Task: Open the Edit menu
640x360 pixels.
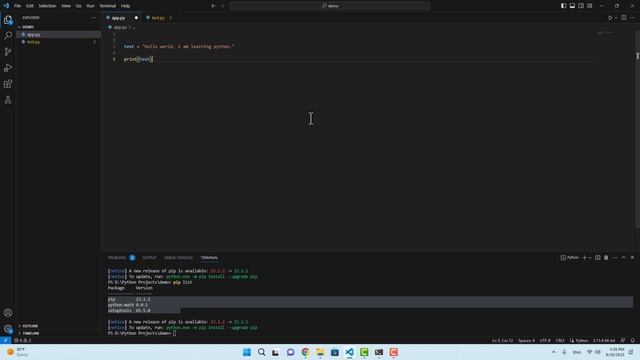Action: (x=29, y=6)
